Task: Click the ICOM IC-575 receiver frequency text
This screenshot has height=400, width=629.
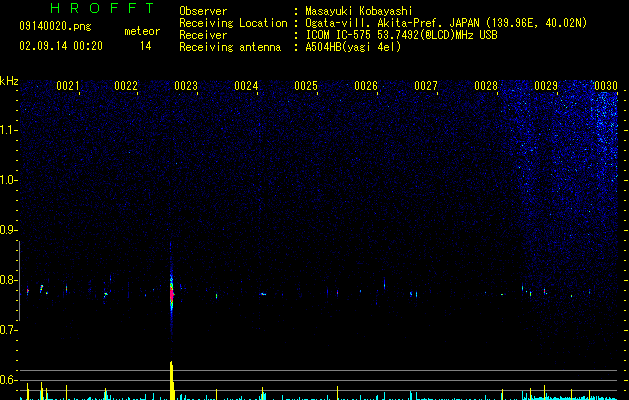Action: [402, 35]
